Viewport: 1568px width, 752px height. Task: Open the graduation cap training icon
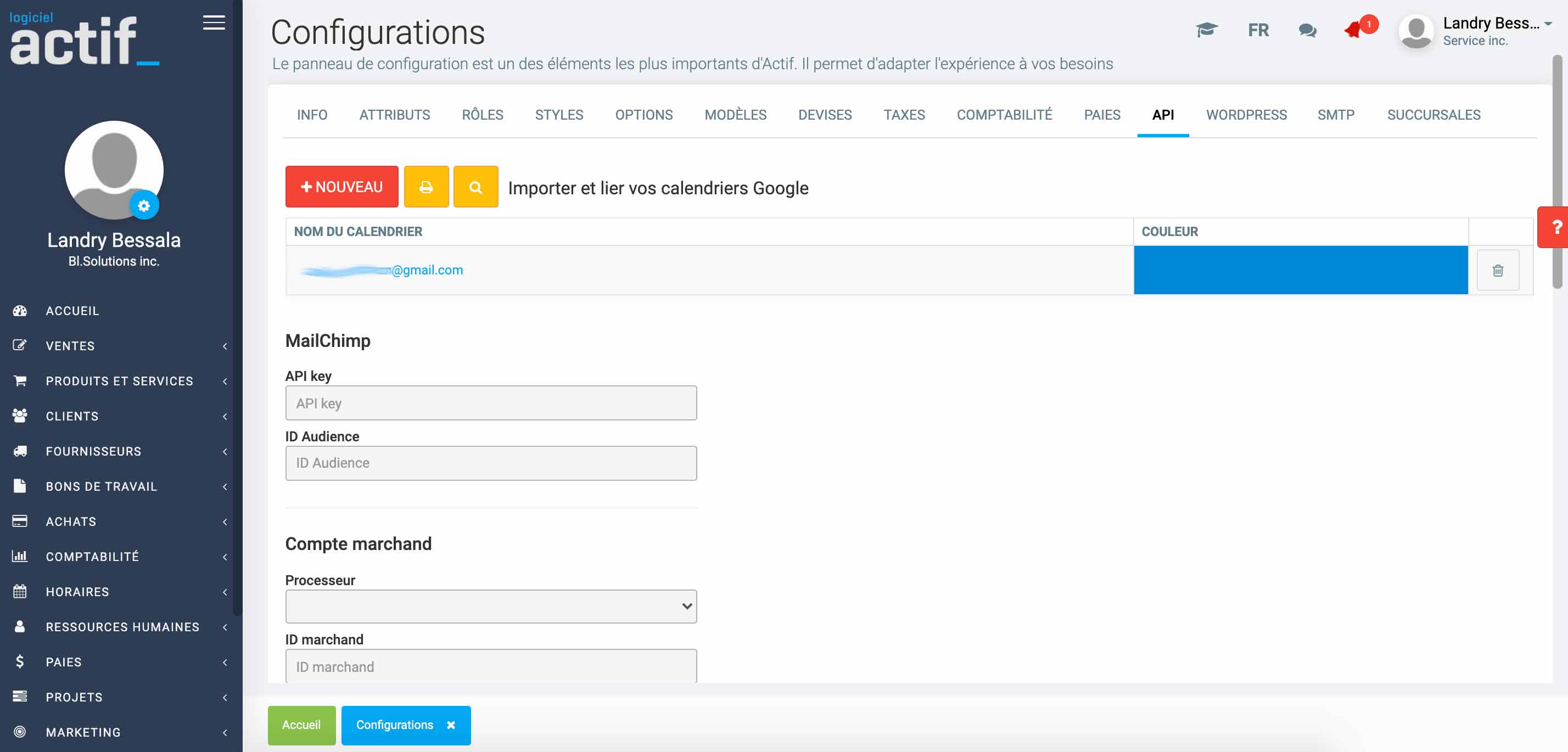point(1206,30)
